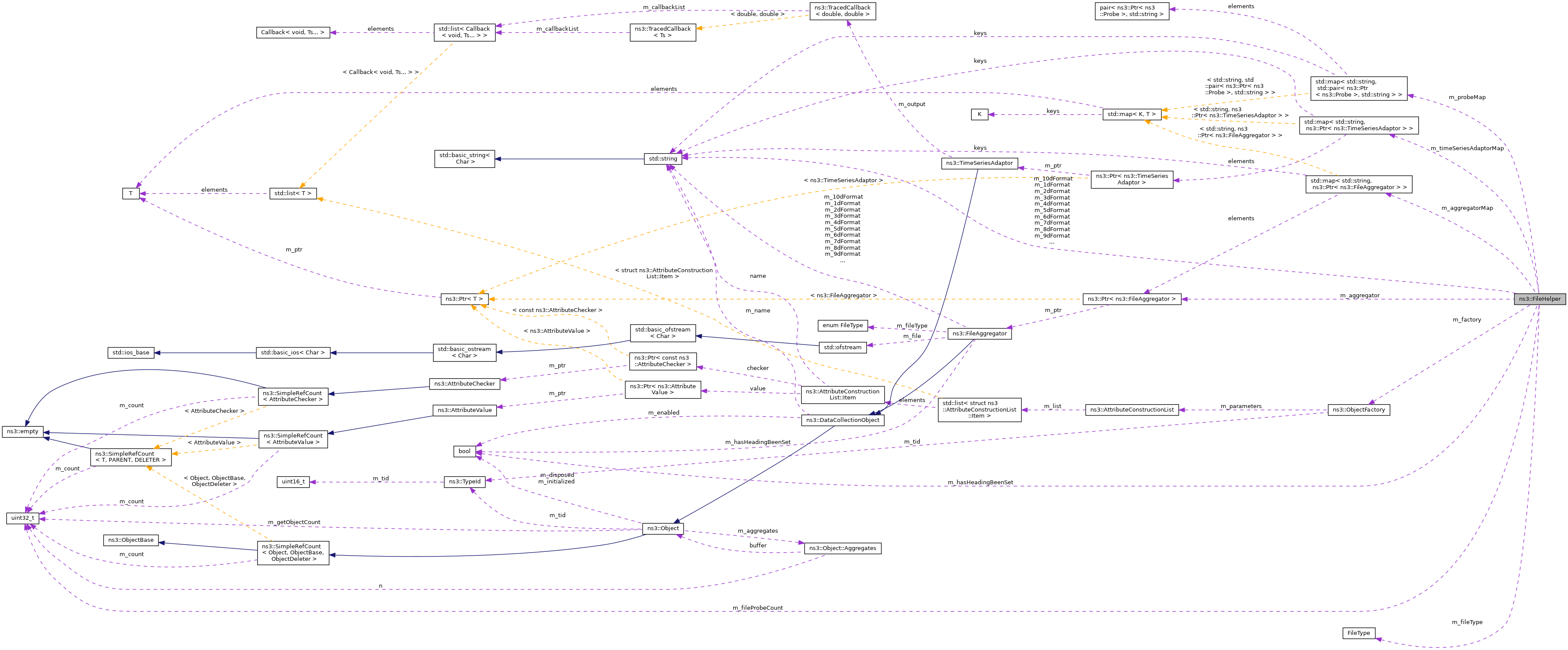
Task: Click the ns3::DataCollectionObject node
Action: pyautogui.click(x=842, y=420)
